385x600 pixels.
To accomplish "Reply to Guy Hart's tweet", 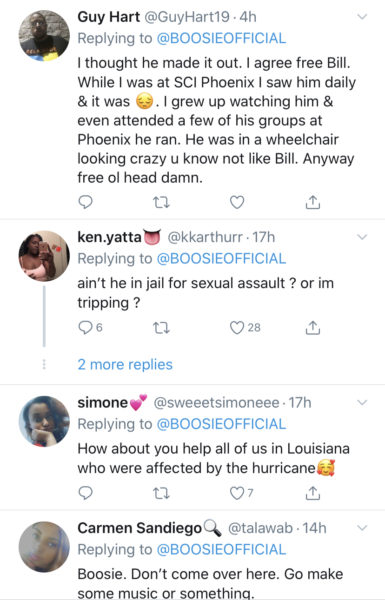I will (x=85, y=202).
